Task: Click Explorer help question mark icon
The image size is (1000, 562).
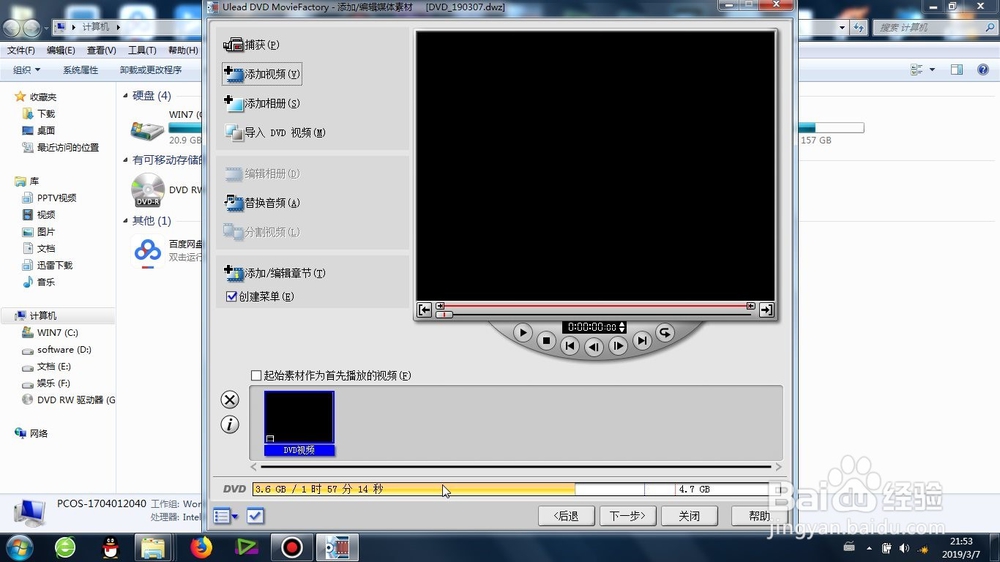Action: pyautogui.click(x=983, y=70)
